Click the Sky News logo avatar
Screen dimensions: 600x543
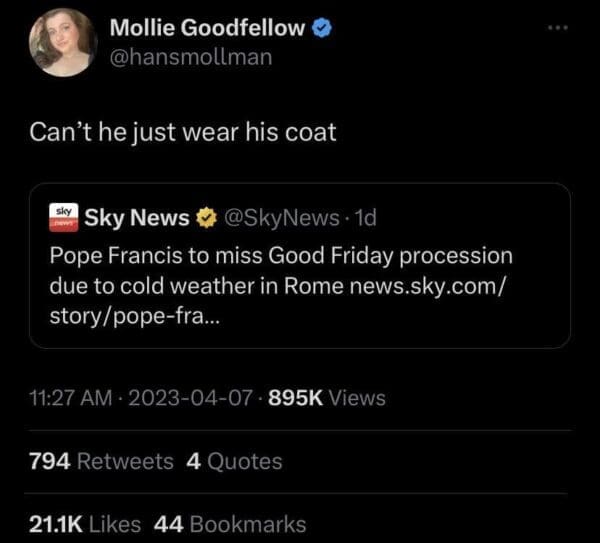pos(63,215)
